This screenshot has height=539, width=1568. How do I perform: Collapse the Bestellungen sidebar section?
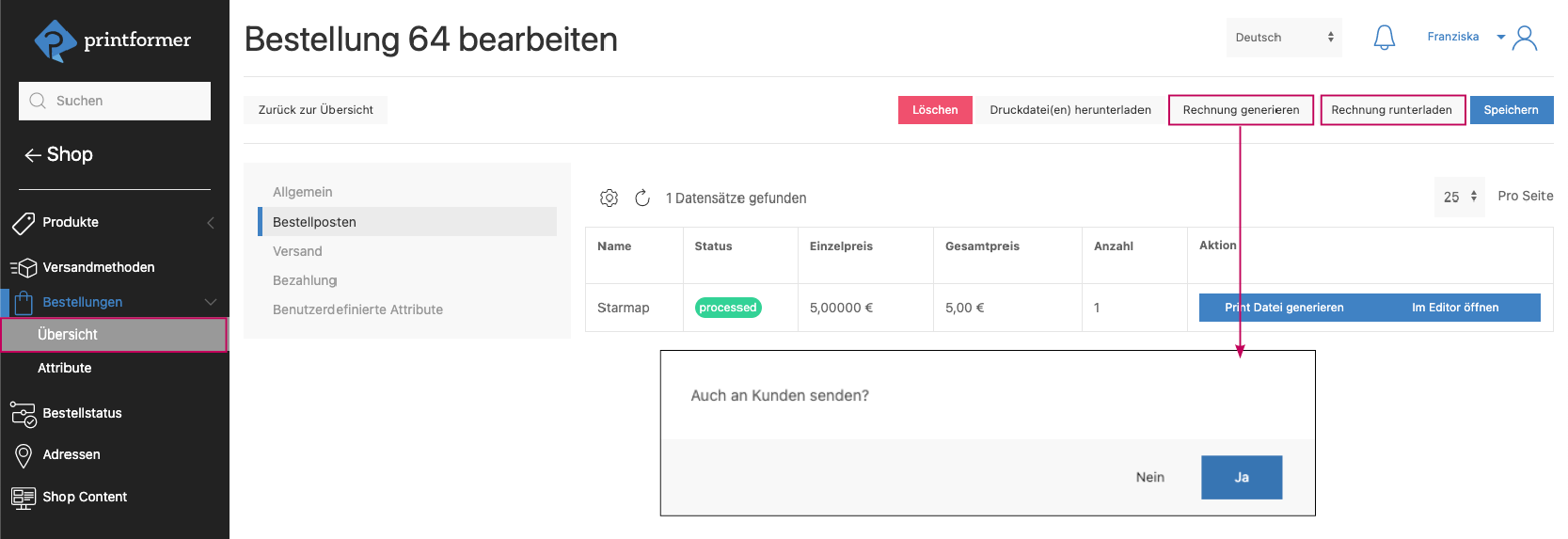pyautogui.click(x=211, y=302)
